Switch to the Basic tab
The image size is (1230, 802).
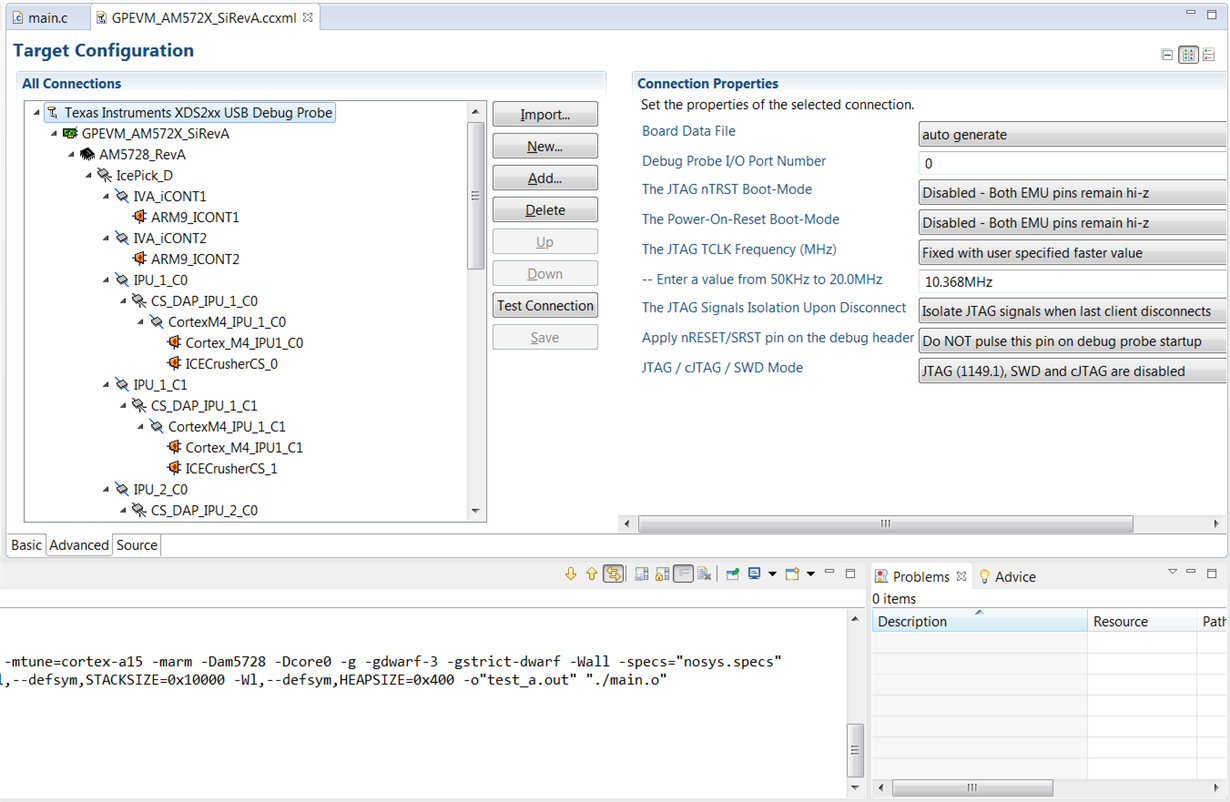(x=27, y=545)
